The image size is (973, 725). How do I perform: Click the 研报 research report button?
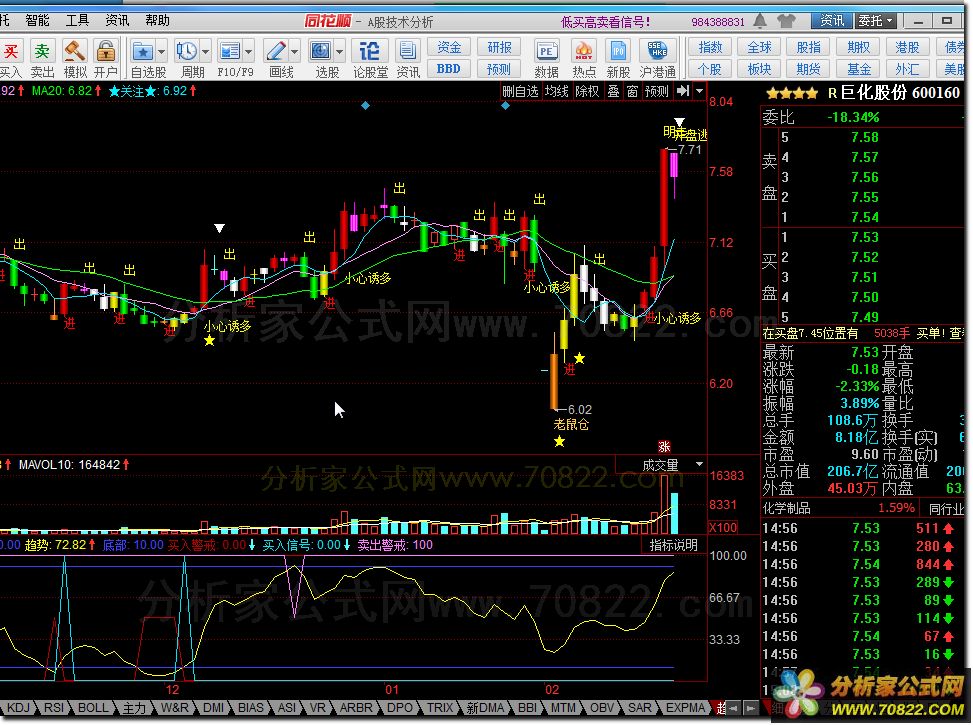click(x=499, y=47)
